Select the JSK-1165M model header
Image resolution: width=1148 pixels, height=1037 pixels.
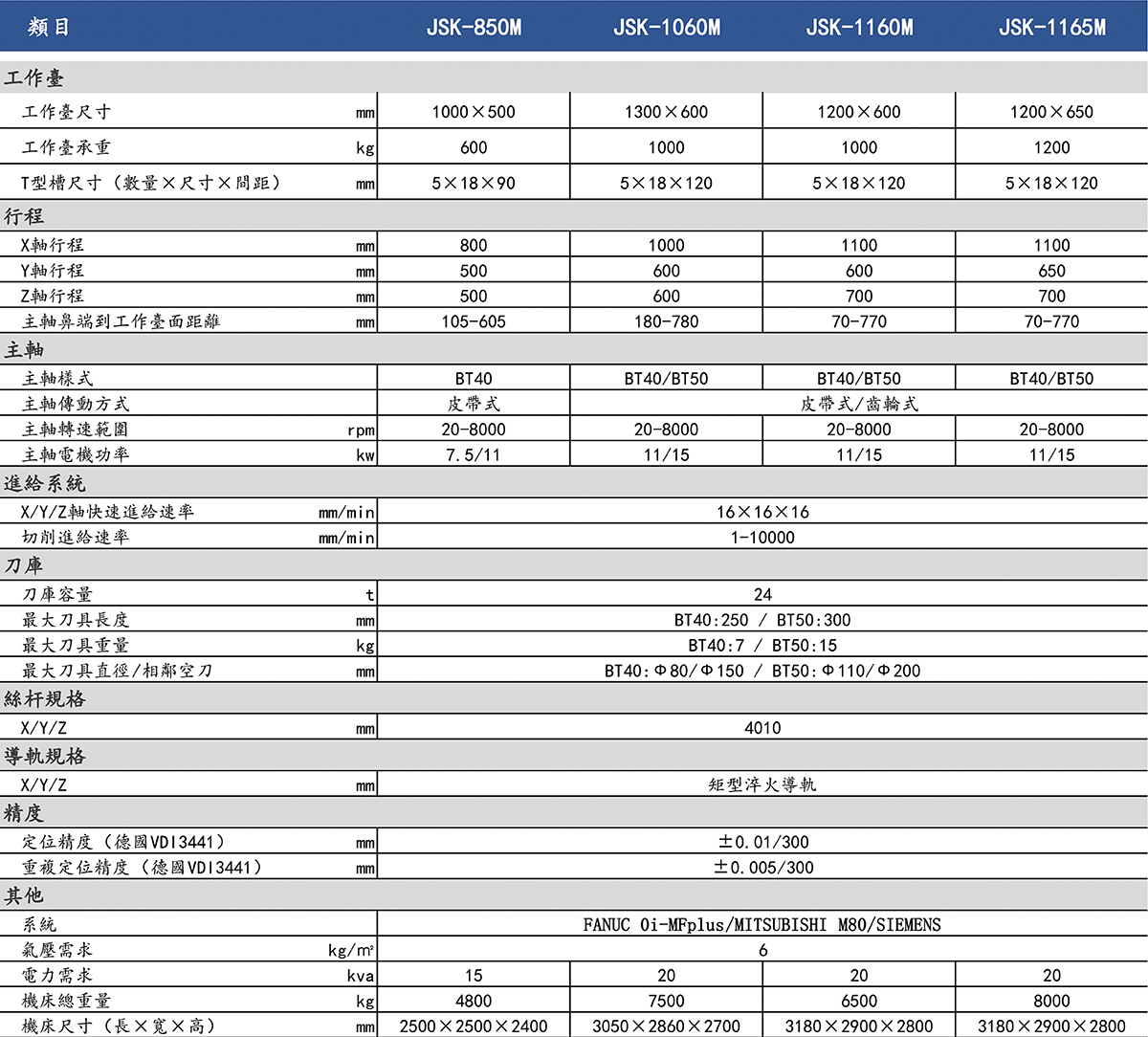(1051, 28)
